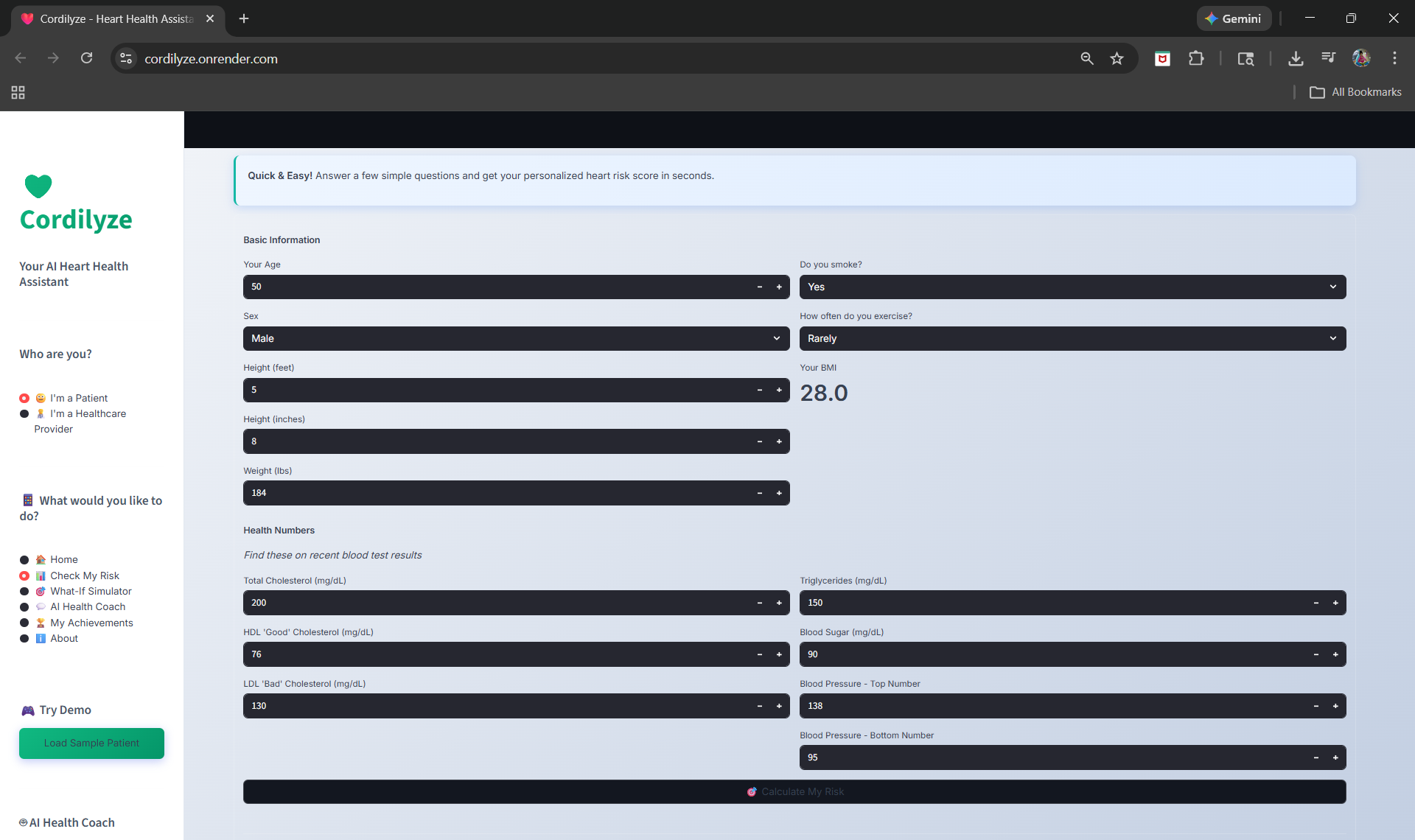Open the exercise frequency dropdown
Viewport: 1415px width, 840px height.
[x=1072, y=339]
